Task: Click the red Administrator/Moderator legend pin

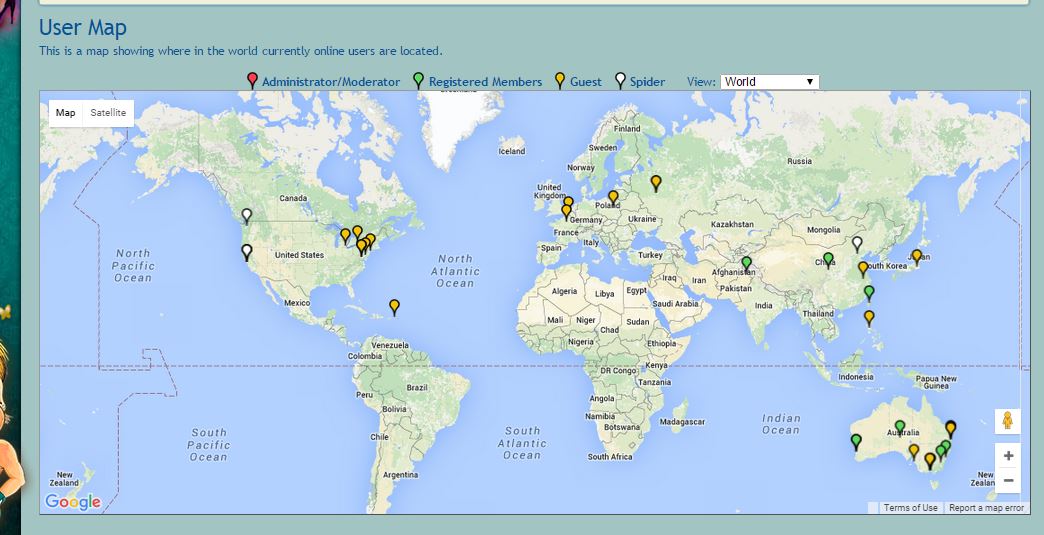Action: click(252, 81)
